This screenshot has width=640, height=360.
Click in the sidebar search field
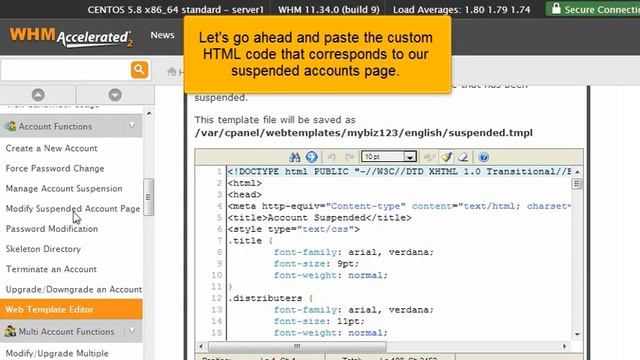coord(65,70)
